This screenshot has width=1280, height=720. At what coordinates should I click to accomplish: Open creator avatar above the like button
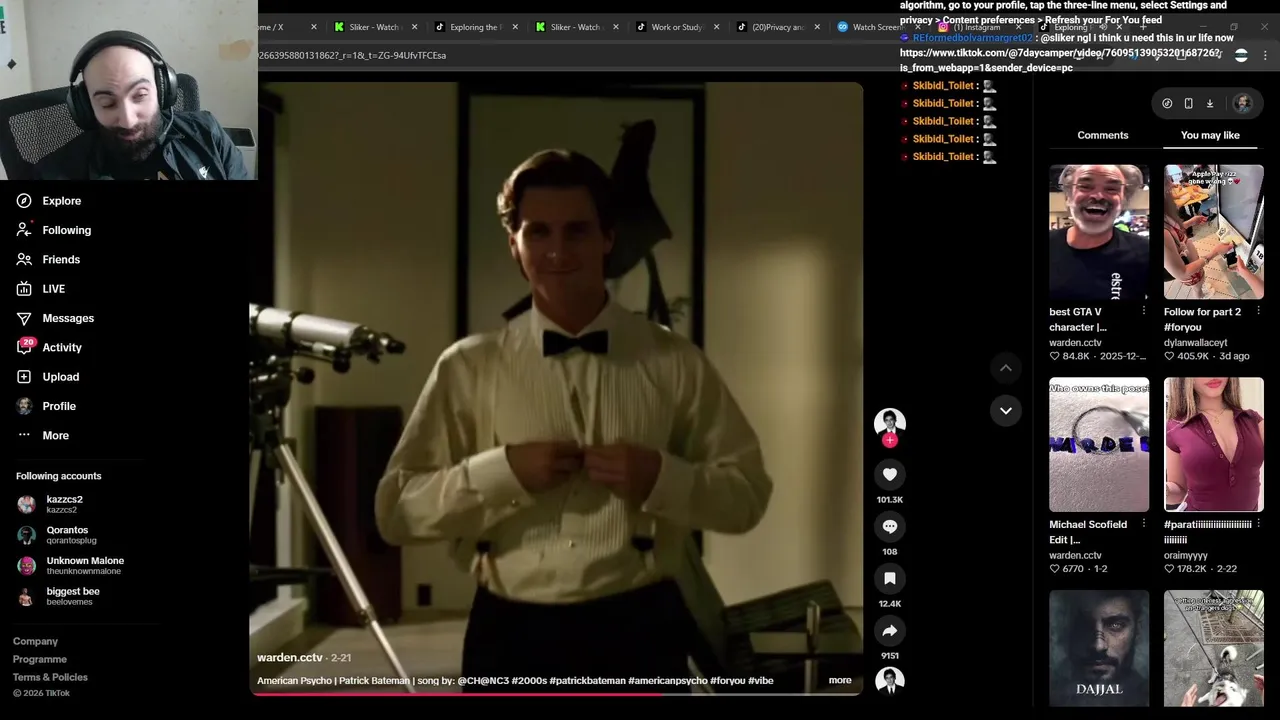890,422
